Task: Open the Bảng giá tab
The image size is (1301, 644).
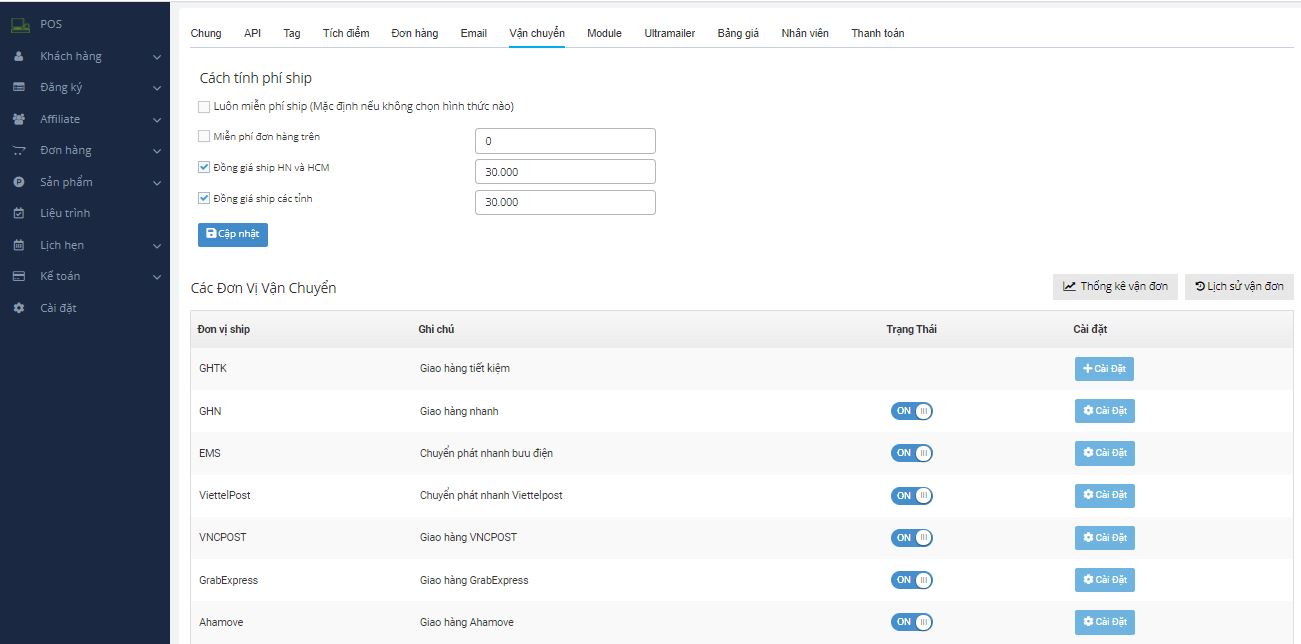Action: (x=738, y=33)
